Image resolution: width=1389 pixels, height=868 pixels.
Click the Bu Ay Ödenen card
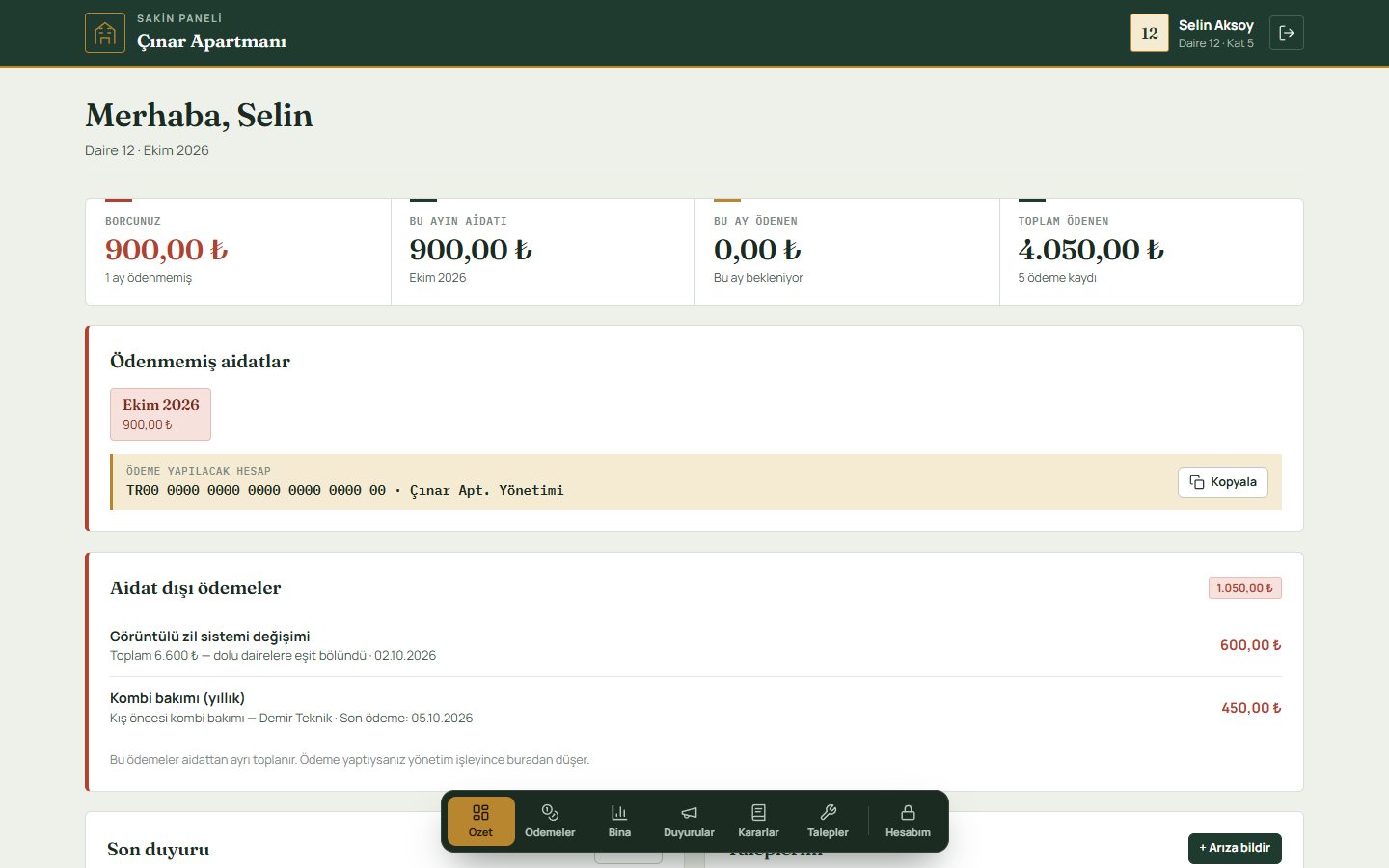coord(847,252)
